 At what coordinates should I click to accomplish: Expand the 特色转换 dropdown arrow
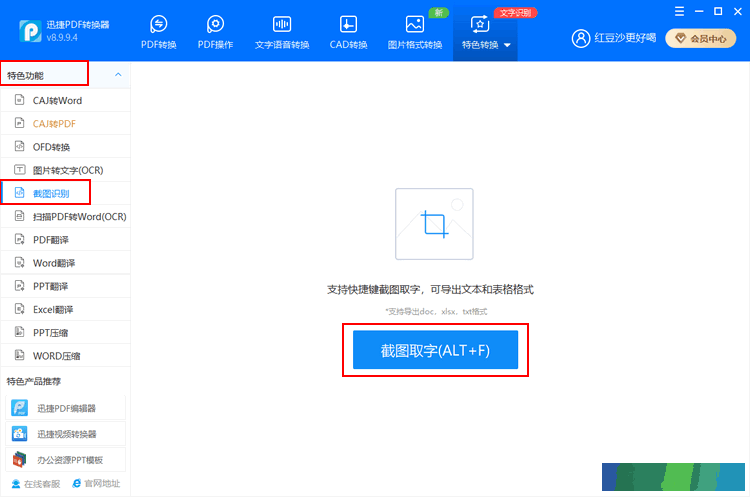coord(507,45)
